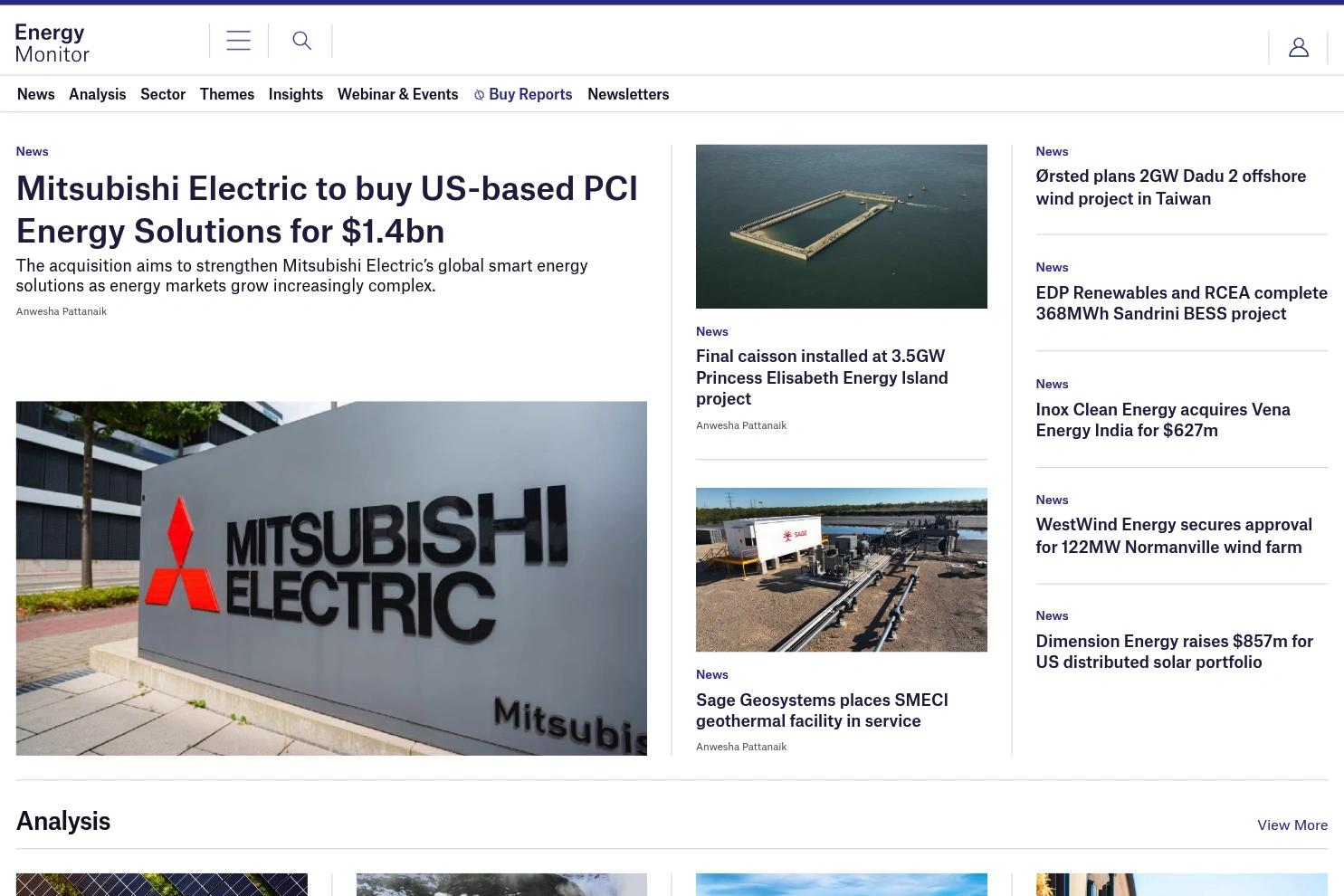Open the user account icon
This screenshot has height=896, width=1344.
[x=1298, y=47]
